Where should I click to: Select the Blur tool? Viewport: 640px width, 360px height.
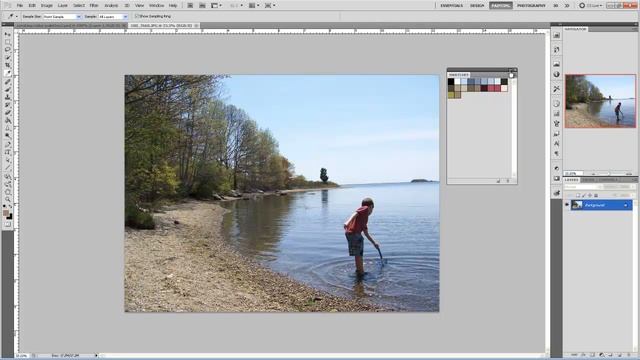(x=8, y=129)
